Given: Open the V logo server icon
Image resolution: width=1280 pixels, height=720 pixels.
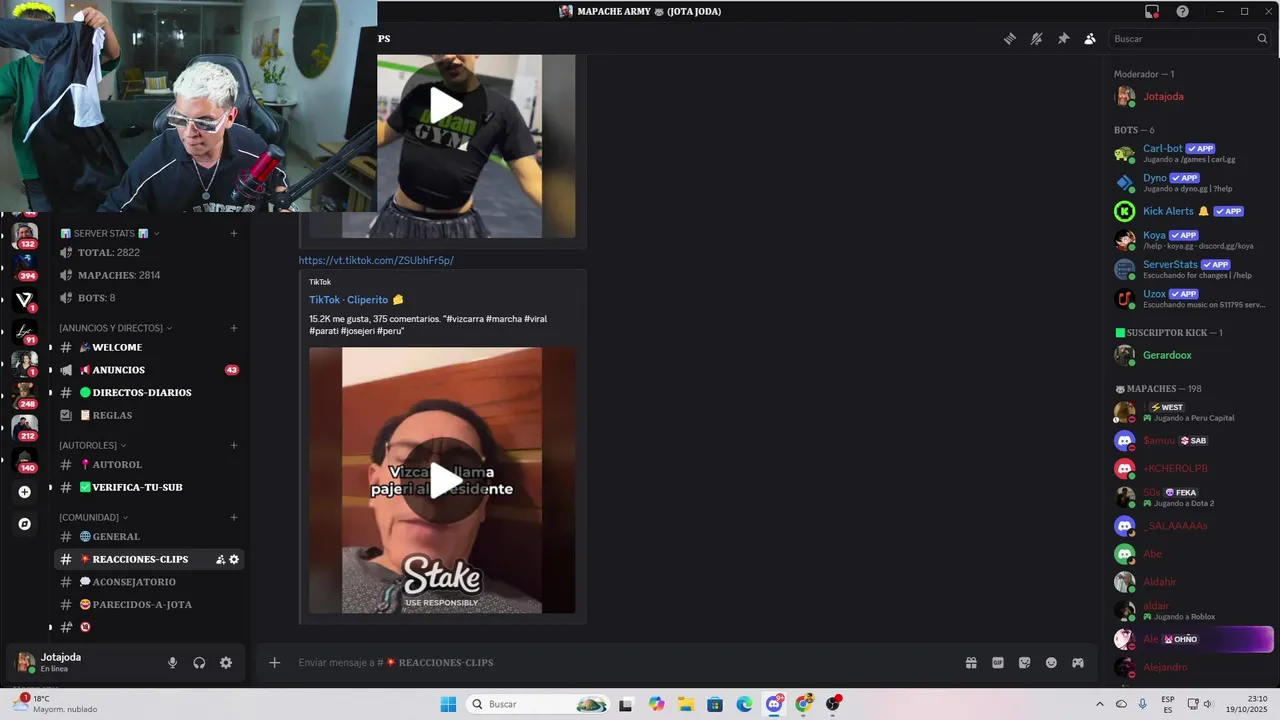Looking at the screenshot, I should pyautogui.click(x=25, y=299).
